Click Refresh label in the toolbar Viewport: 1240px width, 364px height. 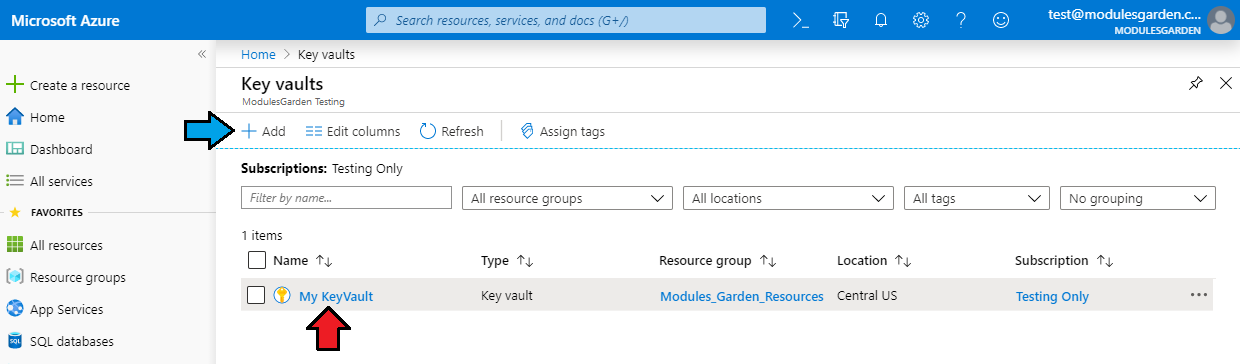(x=462, y=131)
